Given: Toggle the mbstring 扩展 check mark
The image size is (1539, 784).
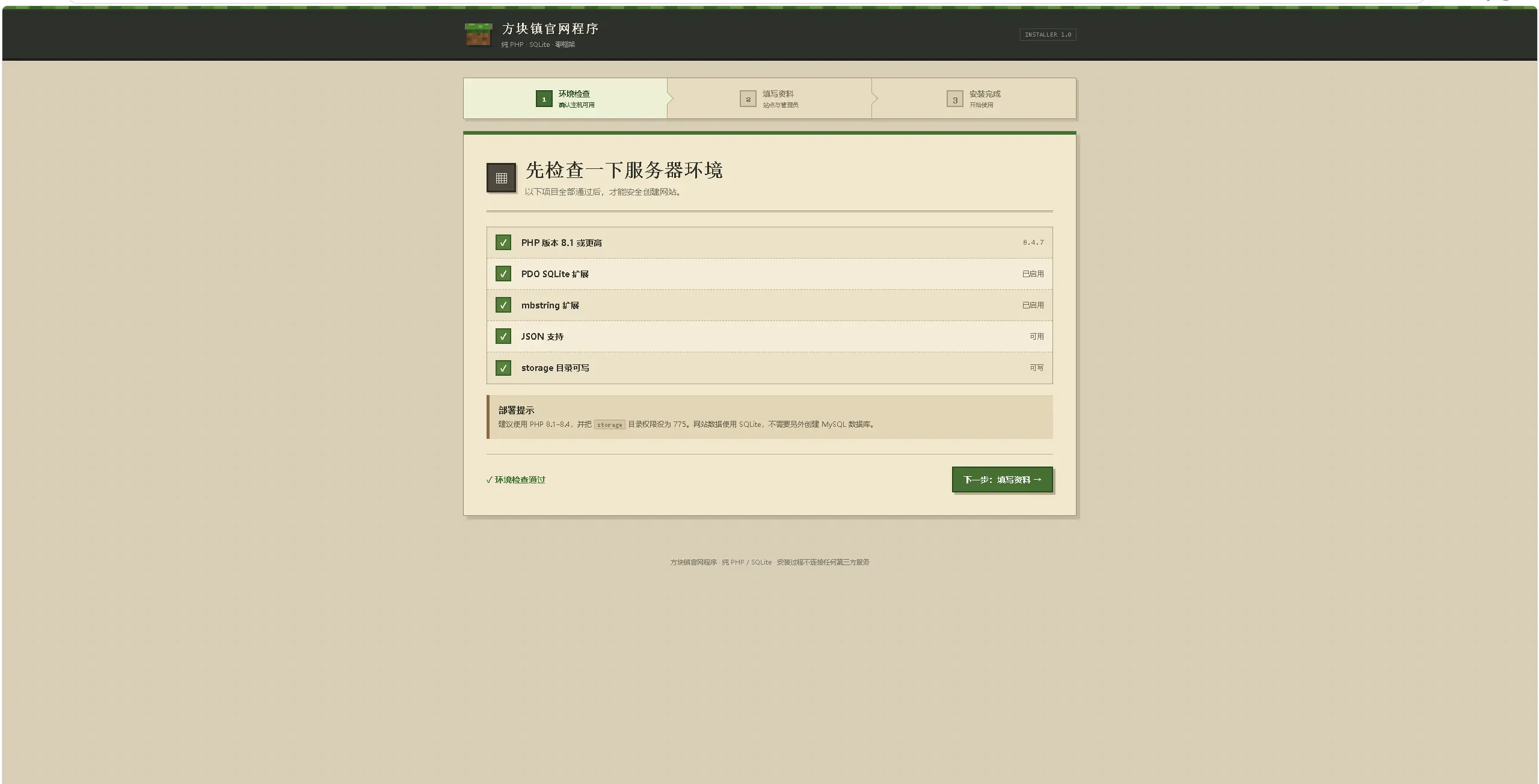Looking at the screenshot, I should 503,305.
